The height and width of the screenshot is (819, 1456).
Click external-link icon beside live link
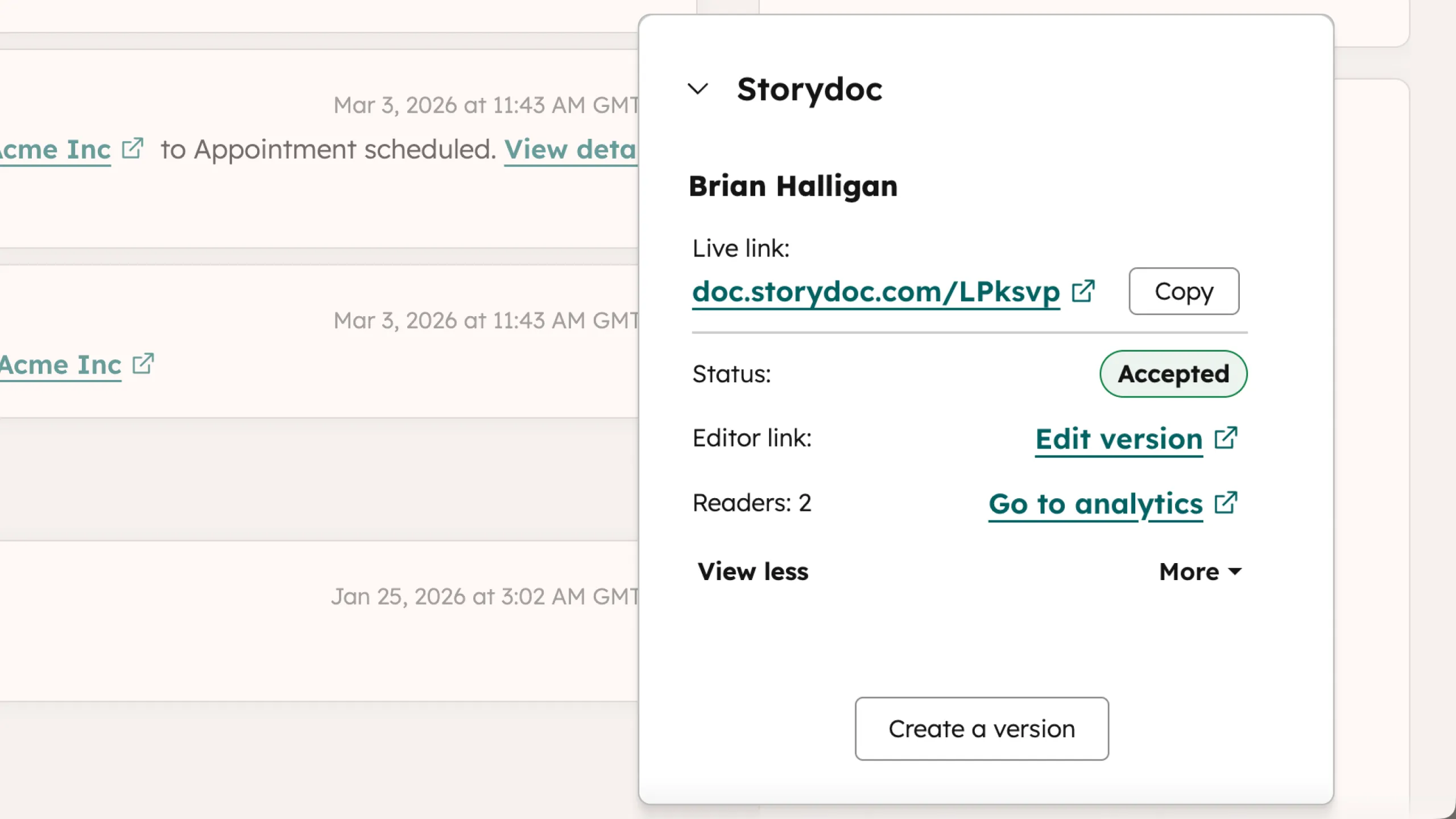1083,291
